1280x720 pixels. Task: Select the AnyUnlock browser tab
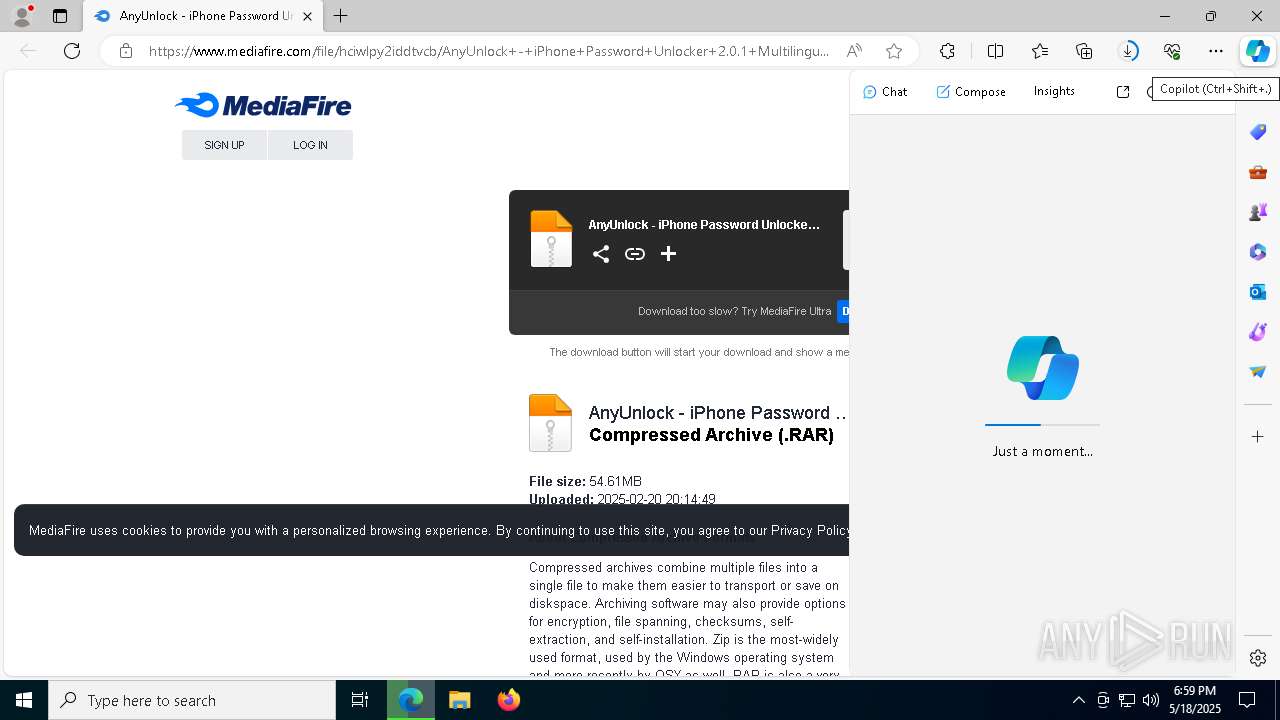pyautogui.click(x=203, y=16)
